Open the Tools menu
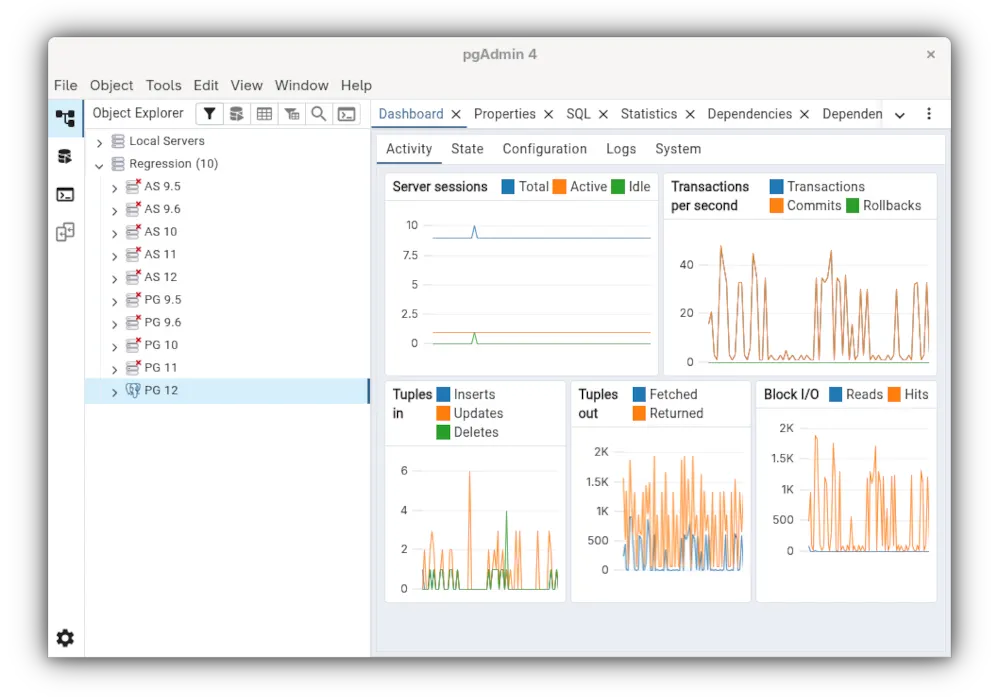Viewport: 1000px width, 700px height. (163, 85)
